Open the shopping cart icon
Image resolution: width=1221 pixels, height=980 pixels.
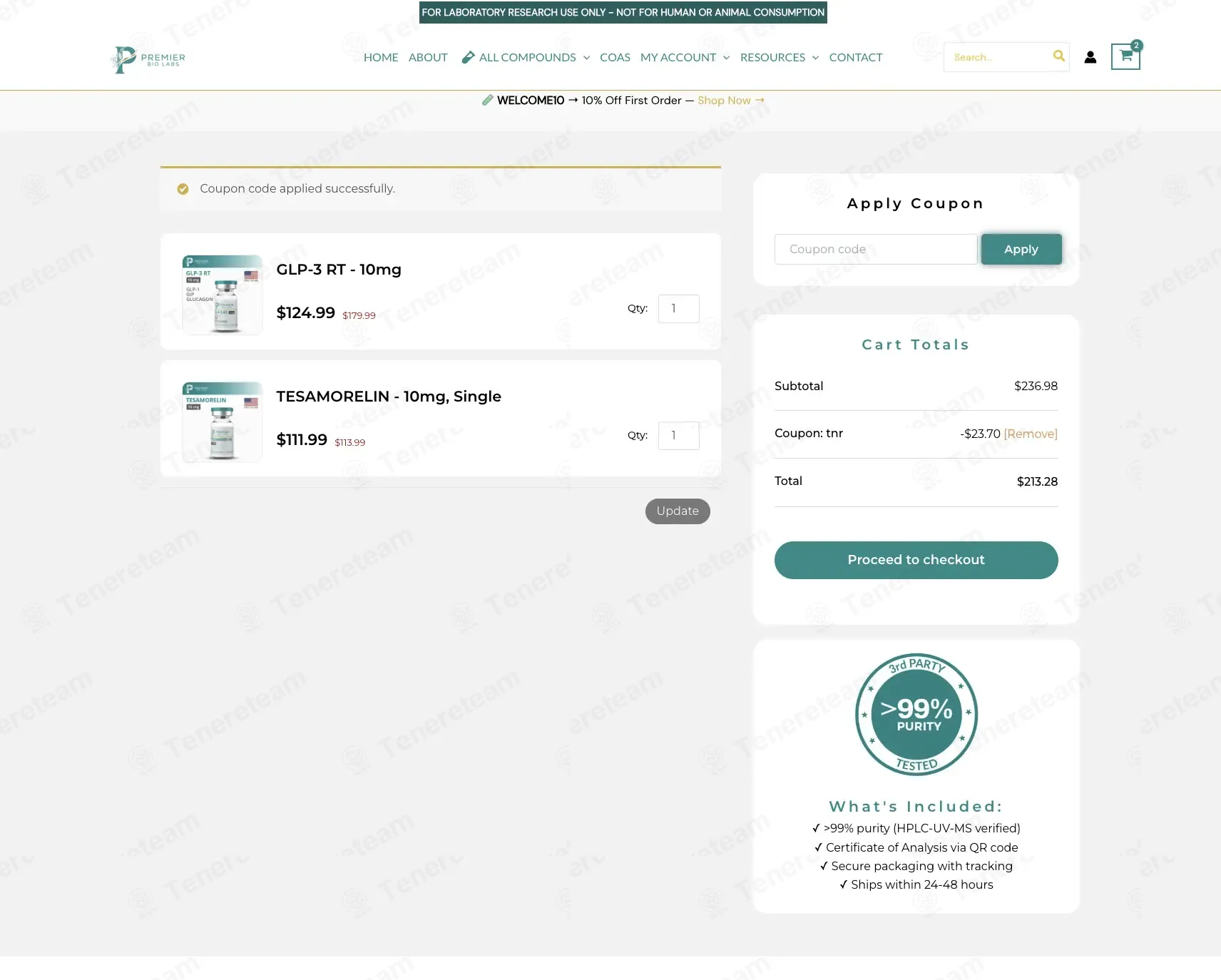(1125, 56)
